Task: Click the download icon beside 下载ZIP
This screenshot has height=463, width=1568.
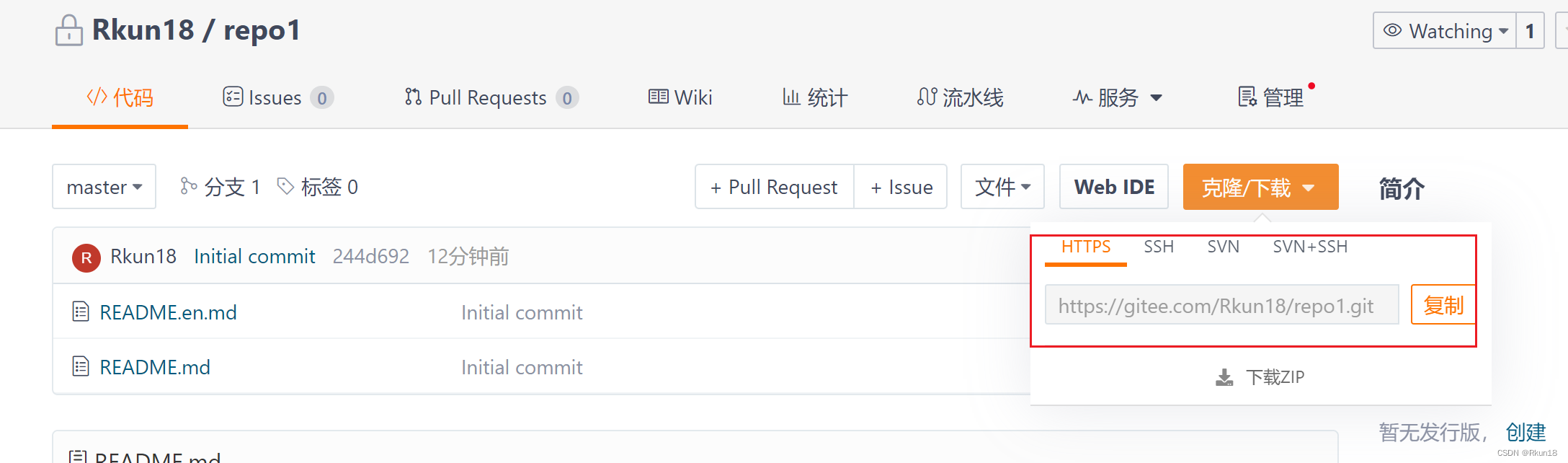Action: point(1224,377)
